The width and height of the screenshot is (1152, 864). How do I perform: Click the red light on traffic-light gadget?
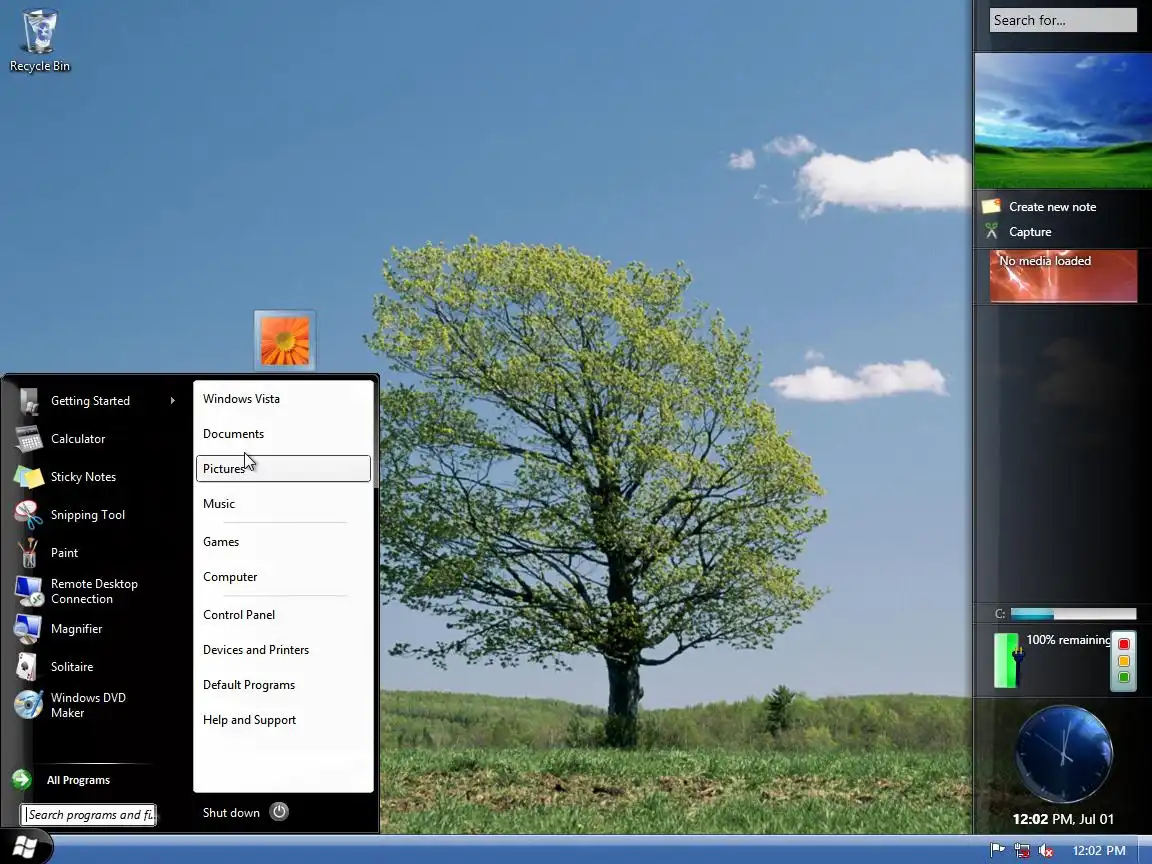[x=1123, y=644]
